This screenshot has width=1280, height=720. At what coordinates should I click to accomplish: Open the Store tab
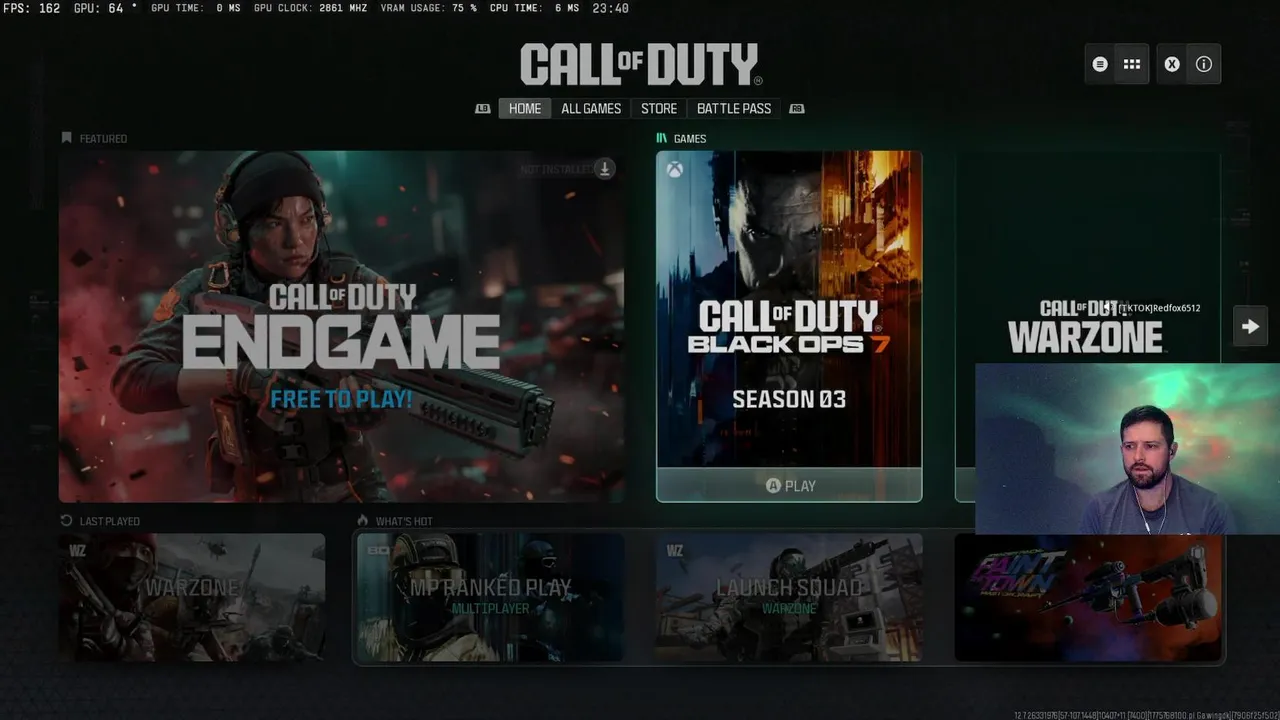point(659,109)
